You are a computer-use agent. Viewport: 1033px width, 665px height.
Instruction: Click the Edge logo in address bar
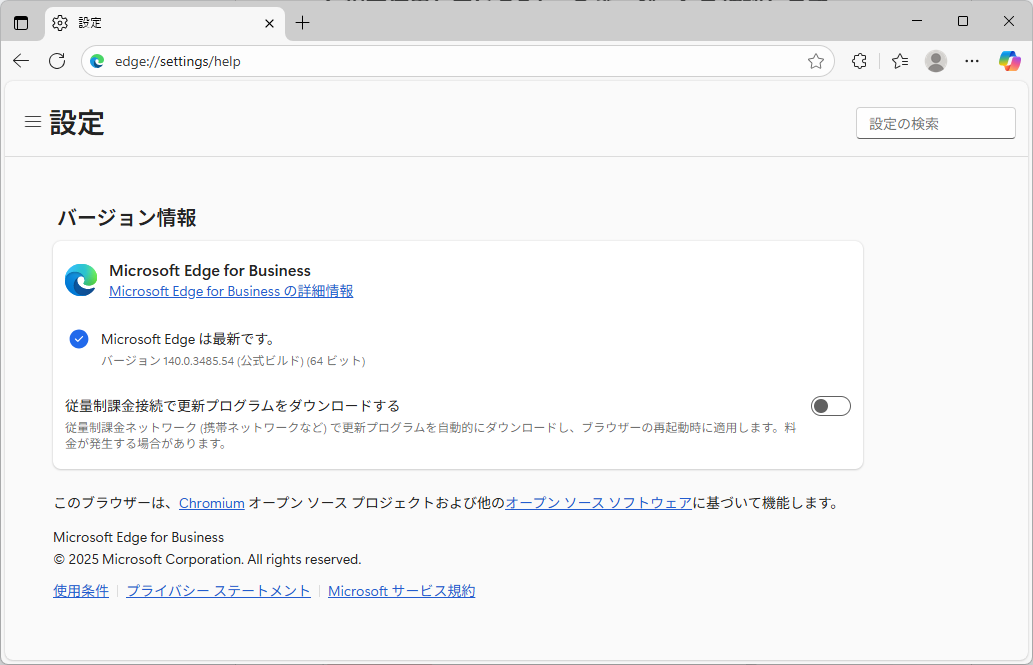[98, 61]
